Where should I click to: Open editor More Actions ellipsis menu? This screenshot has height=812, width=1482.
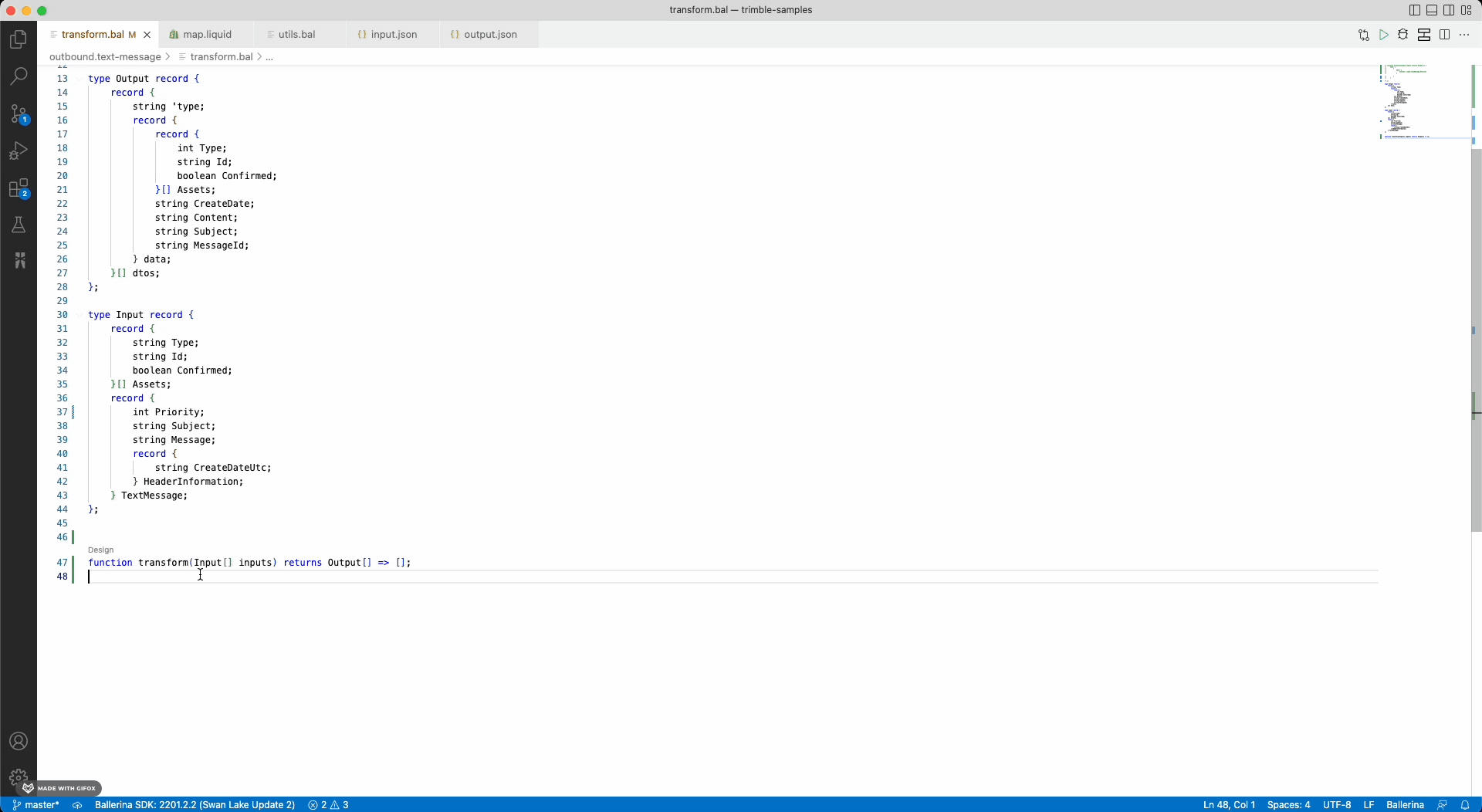[x=1464, y=35]
